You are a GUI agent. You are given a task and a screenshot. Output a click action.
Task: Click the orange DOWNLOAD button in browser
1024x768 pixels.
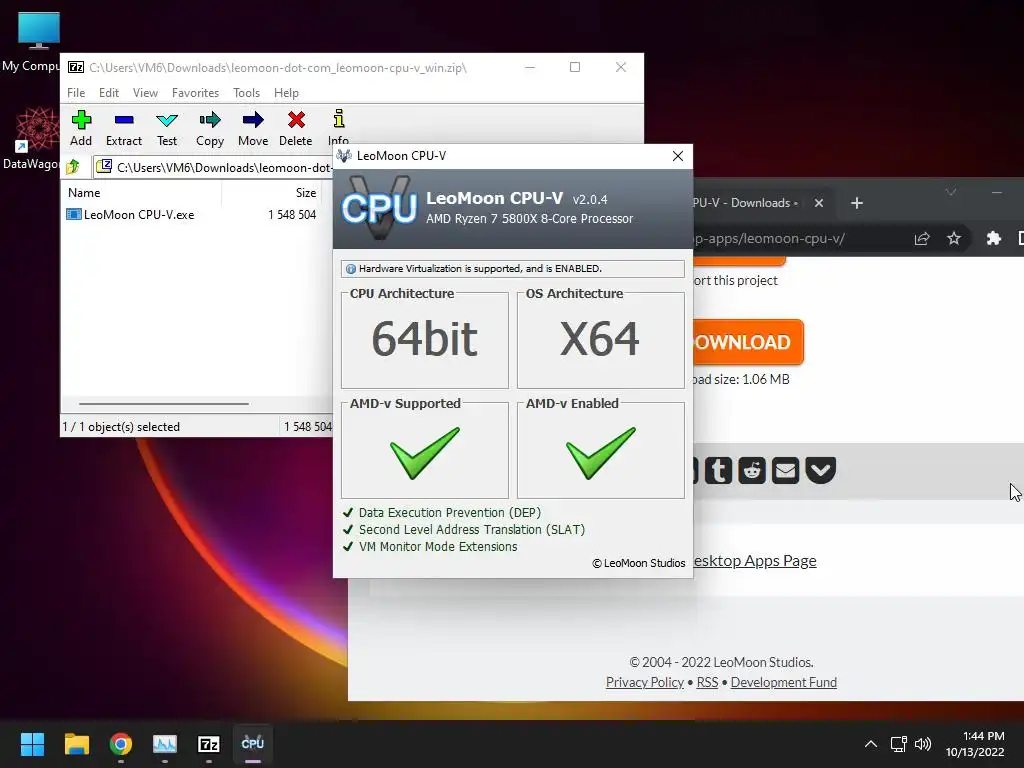[x=748, y=342]
